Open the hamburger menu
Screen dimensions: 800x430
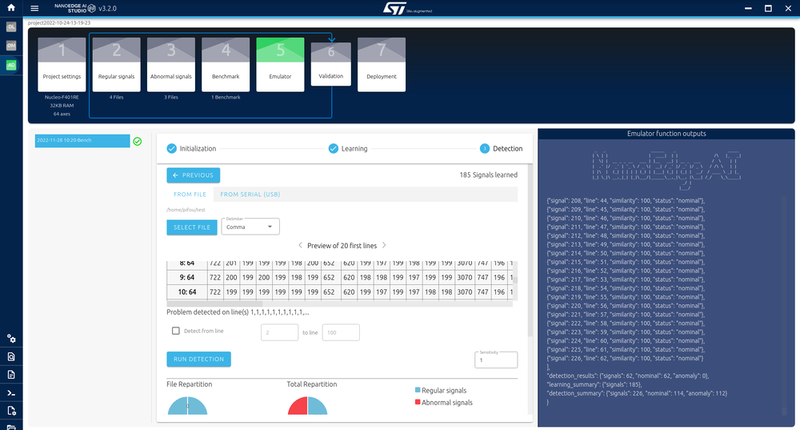tap(34, 8)
